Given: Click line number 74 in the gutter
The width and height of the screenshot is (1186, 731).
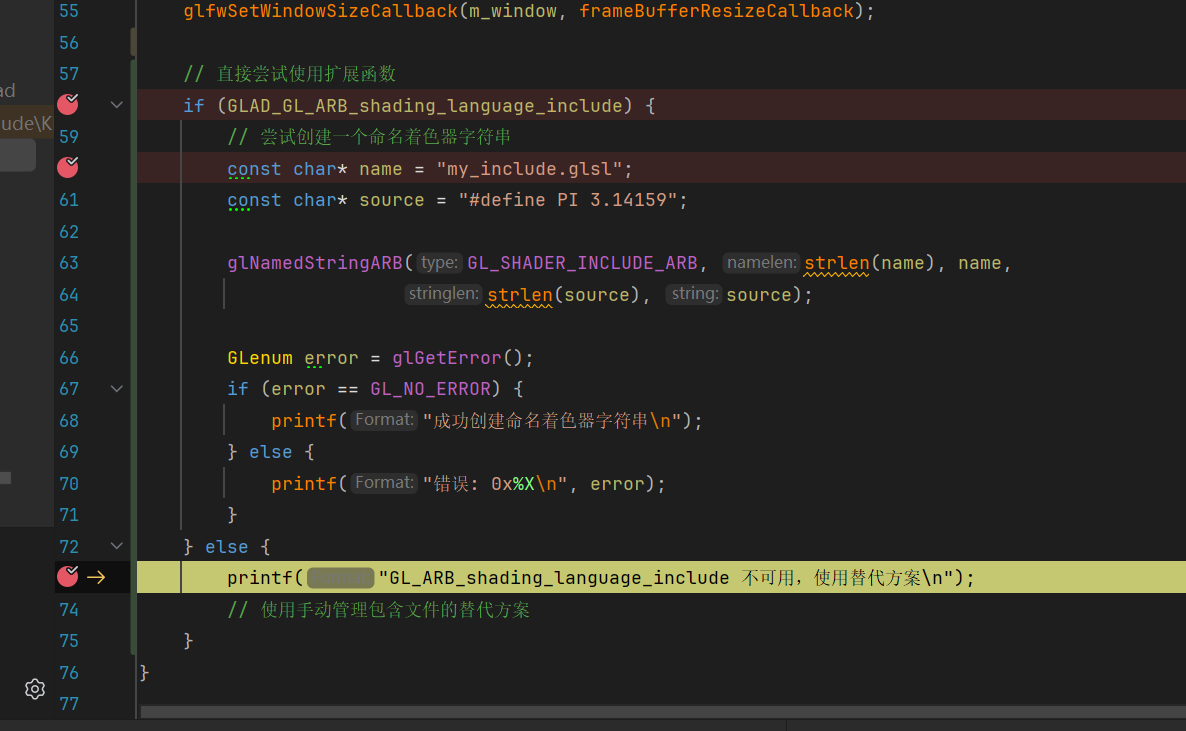Looking at the screenshot, I should [x=69, y=609].
